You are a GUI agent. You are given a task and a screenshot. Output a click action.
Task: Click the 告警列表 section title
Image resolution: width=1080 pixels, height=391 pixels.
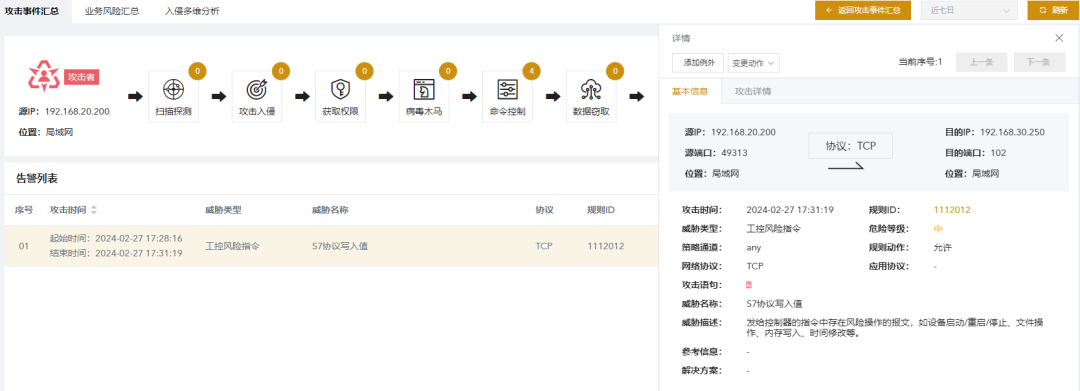37,179
